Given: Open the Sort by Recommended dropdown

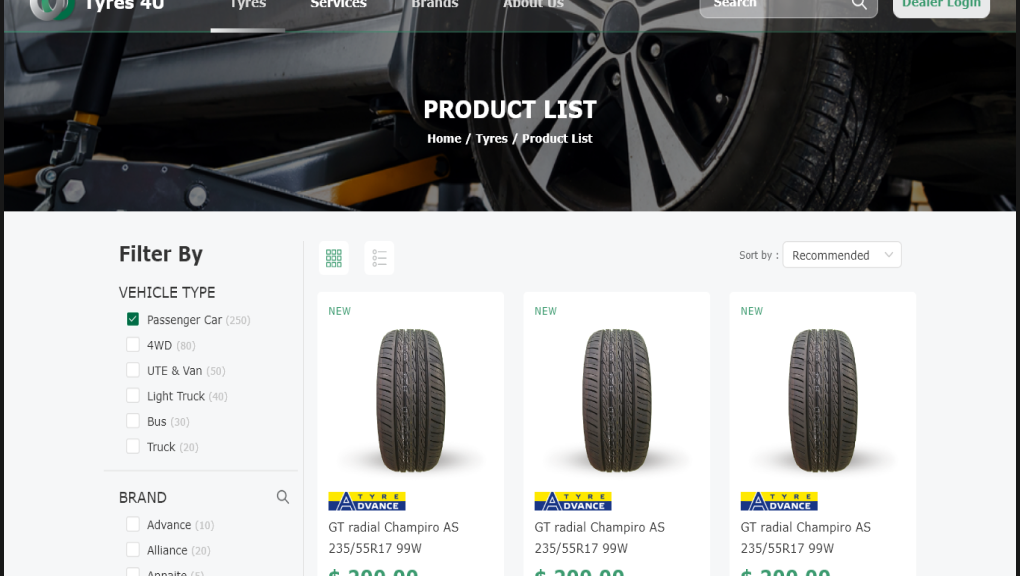Looking at the screenshot, I should coord(842,255).
